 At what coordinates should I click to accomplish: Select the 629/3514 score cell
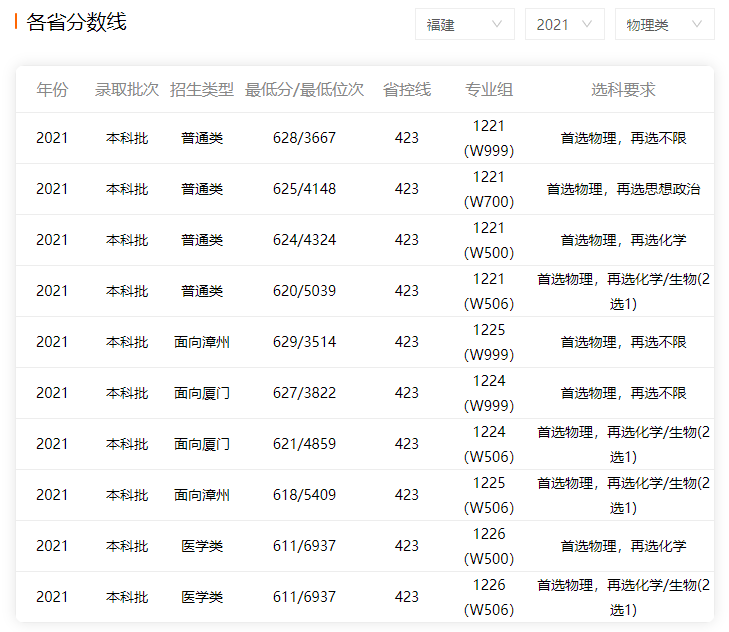point(304,342)
